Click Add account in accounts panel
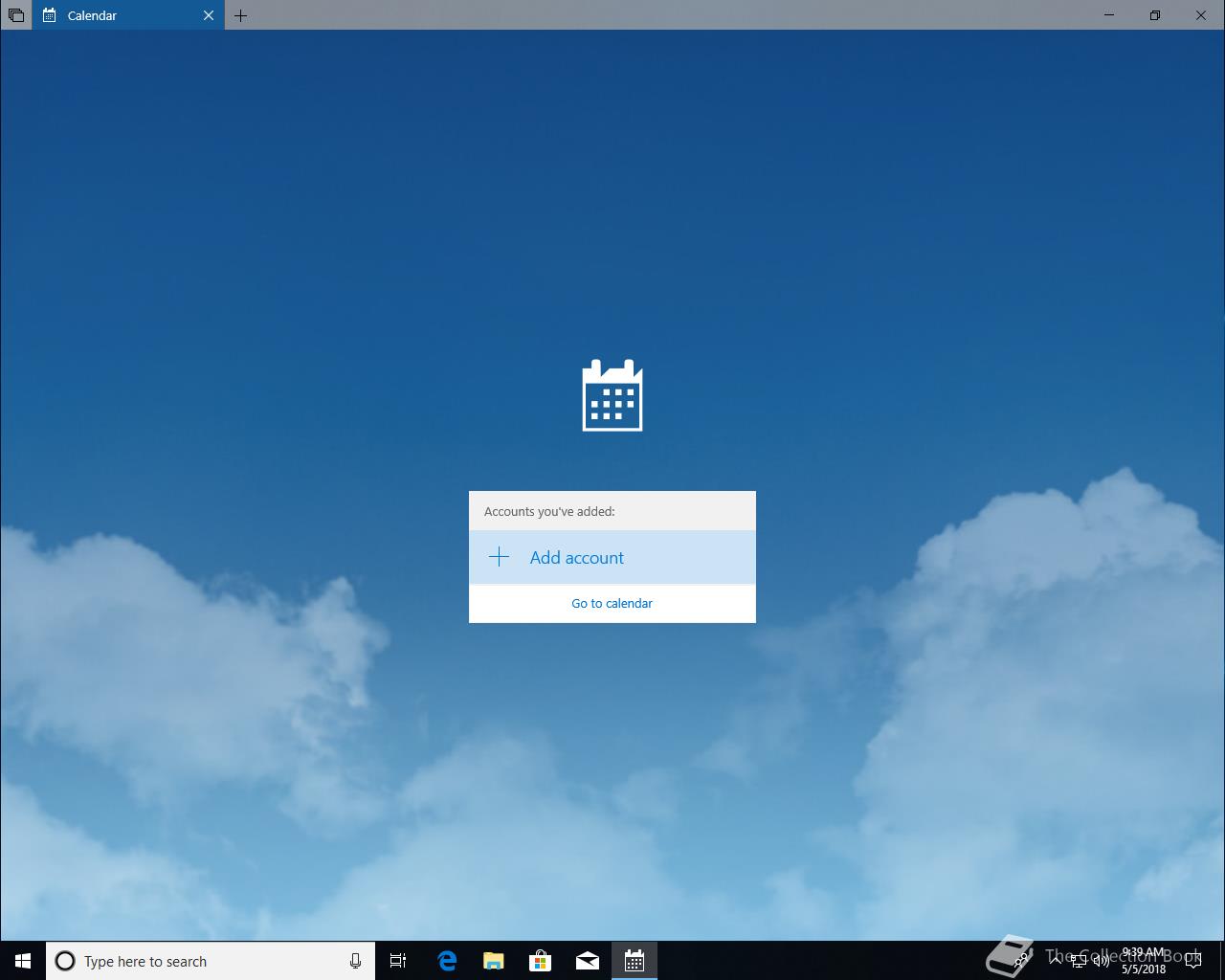 click(612, 557)
